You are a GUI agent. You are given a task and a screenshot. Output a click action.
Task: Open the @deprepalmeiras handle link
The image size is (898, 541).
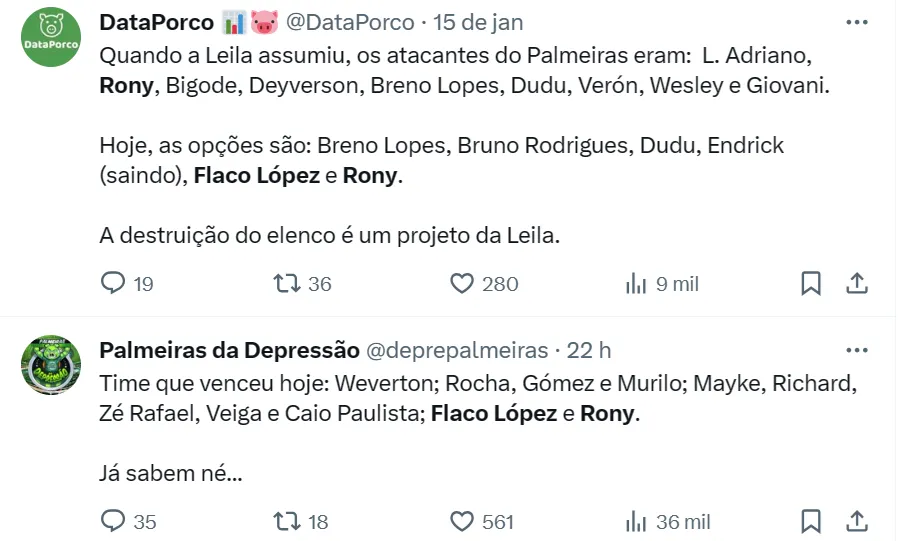pos(457,350)
